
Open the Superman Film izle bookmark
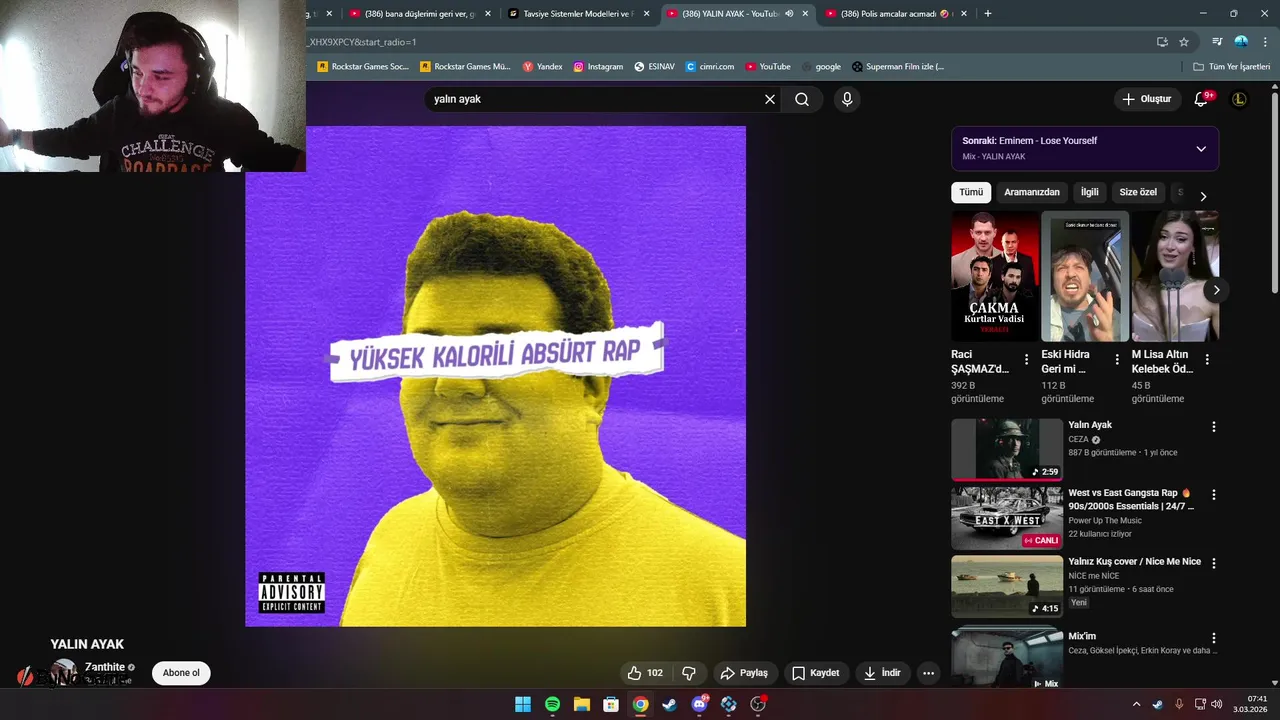(898, 67)
